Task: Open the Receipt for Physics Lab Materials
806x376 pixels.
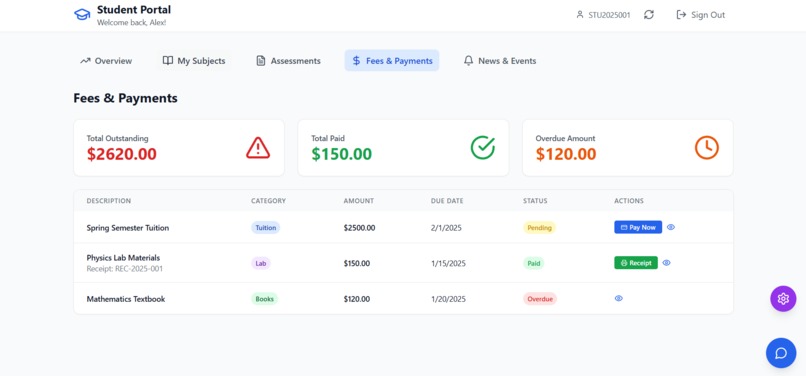Action: [x=636, y=263]
